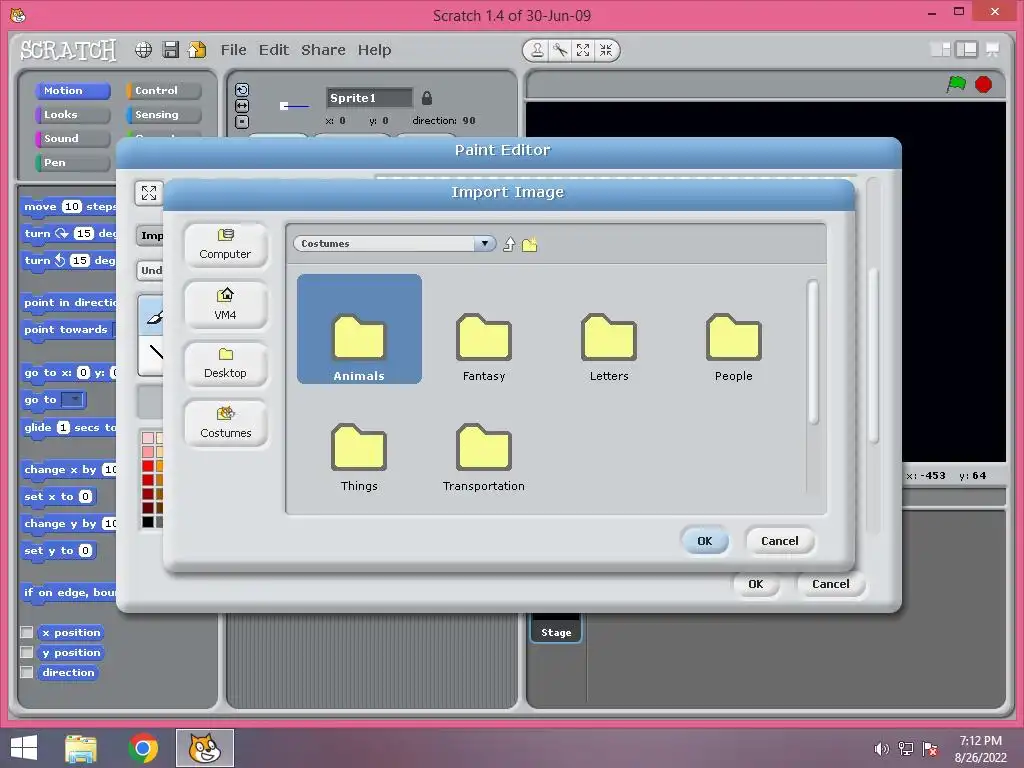Pick the red swatch in Paint Editor palette
The width and height of the screenshot is (1024, 768).
148,466
